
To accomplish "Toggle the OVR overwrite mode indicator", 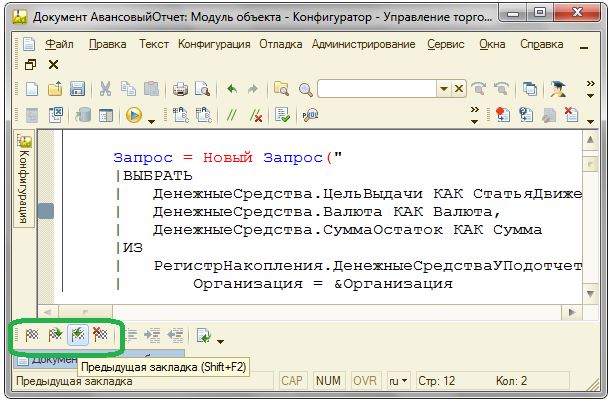I will pos(365,381).
